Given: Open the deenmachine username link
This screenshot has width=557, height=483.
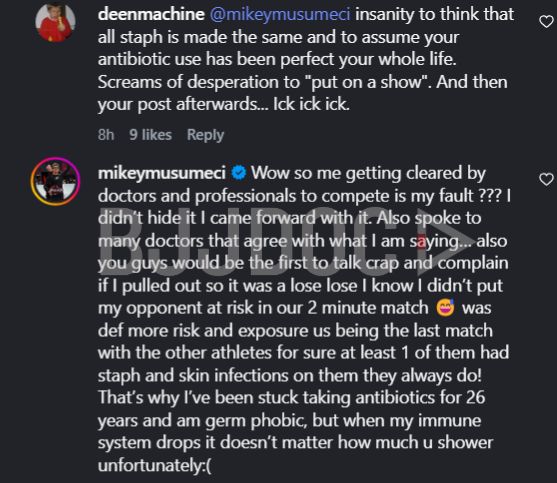Looking at the screenshot, I should point(151,15).
